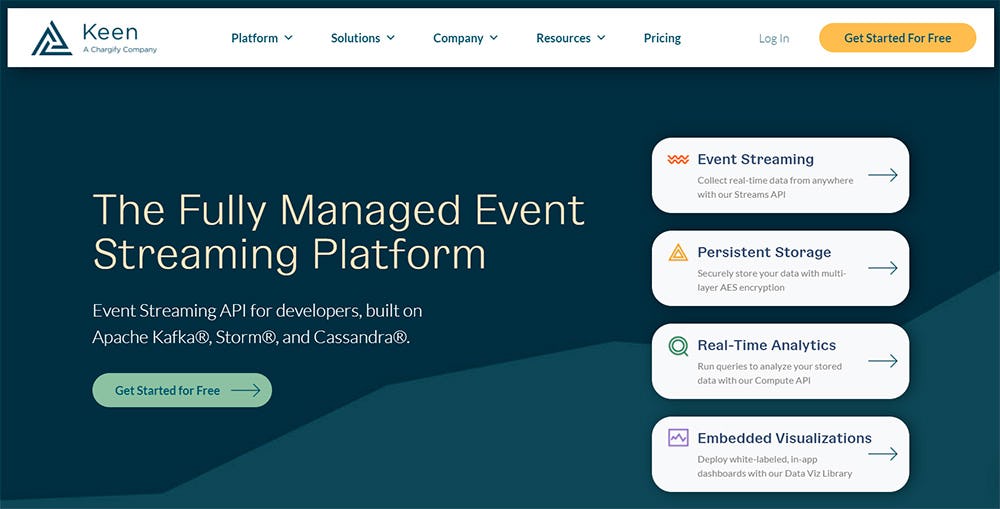Click the arrow on Event Streaming card
This screenshot has width=1000, height=509.
point(883,175)
